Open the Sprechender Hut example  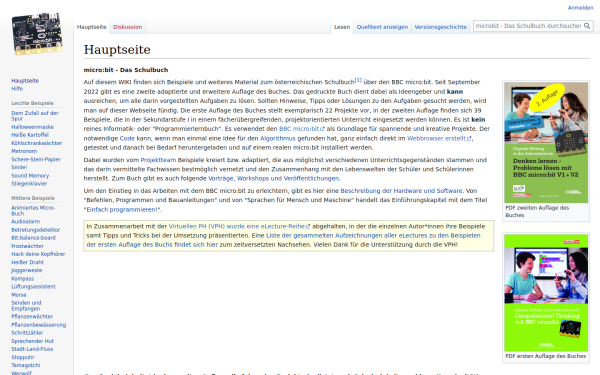[x=32, y=341]
